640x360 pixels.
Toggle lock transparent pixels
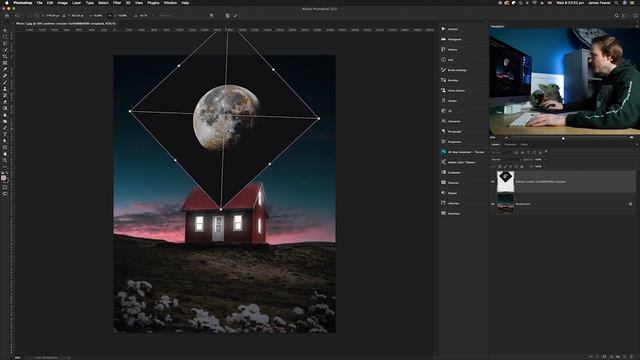click(x=500, y=167)
